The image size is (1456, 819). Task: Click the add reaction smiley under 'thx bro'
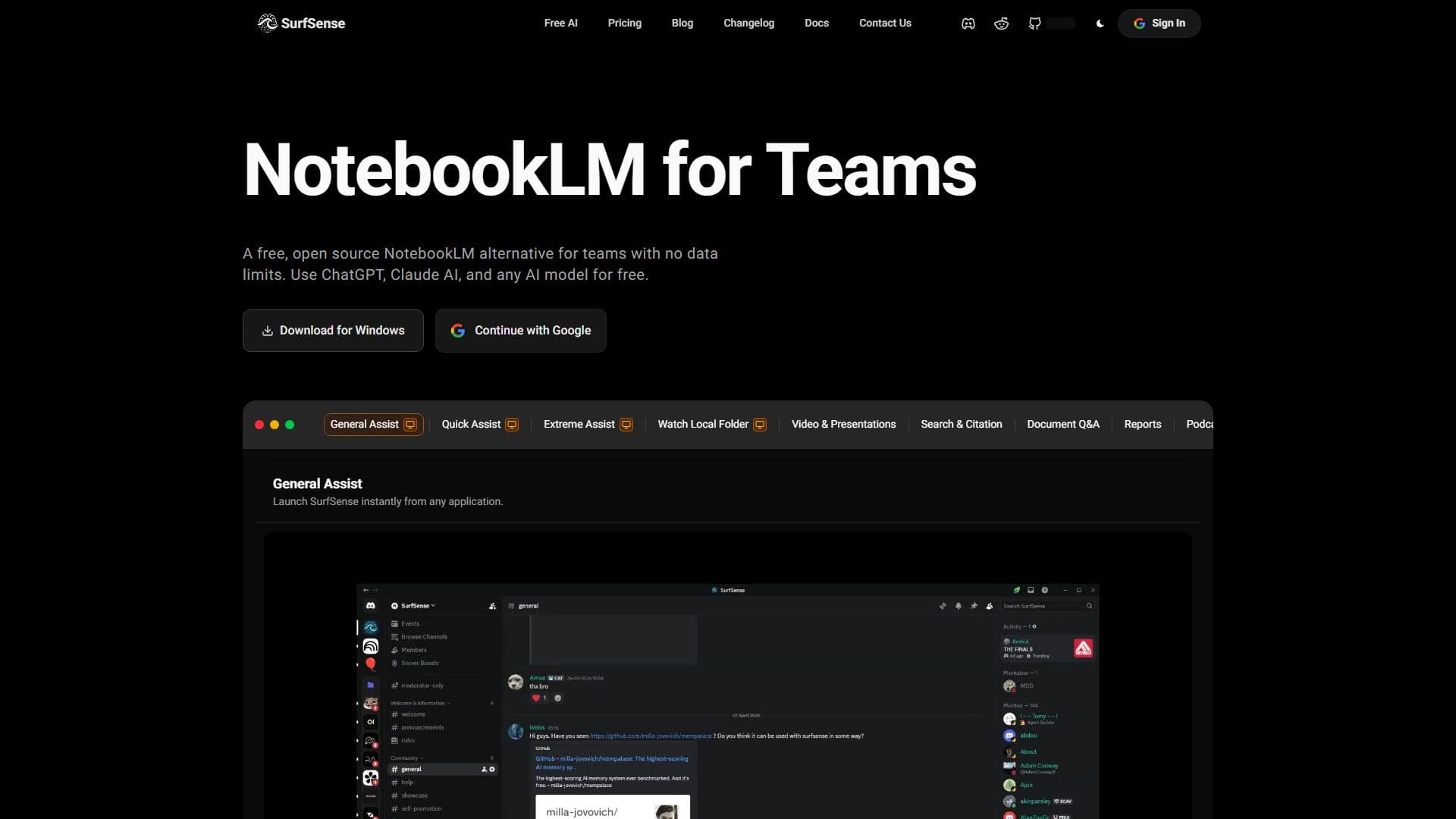coord(558,698)
